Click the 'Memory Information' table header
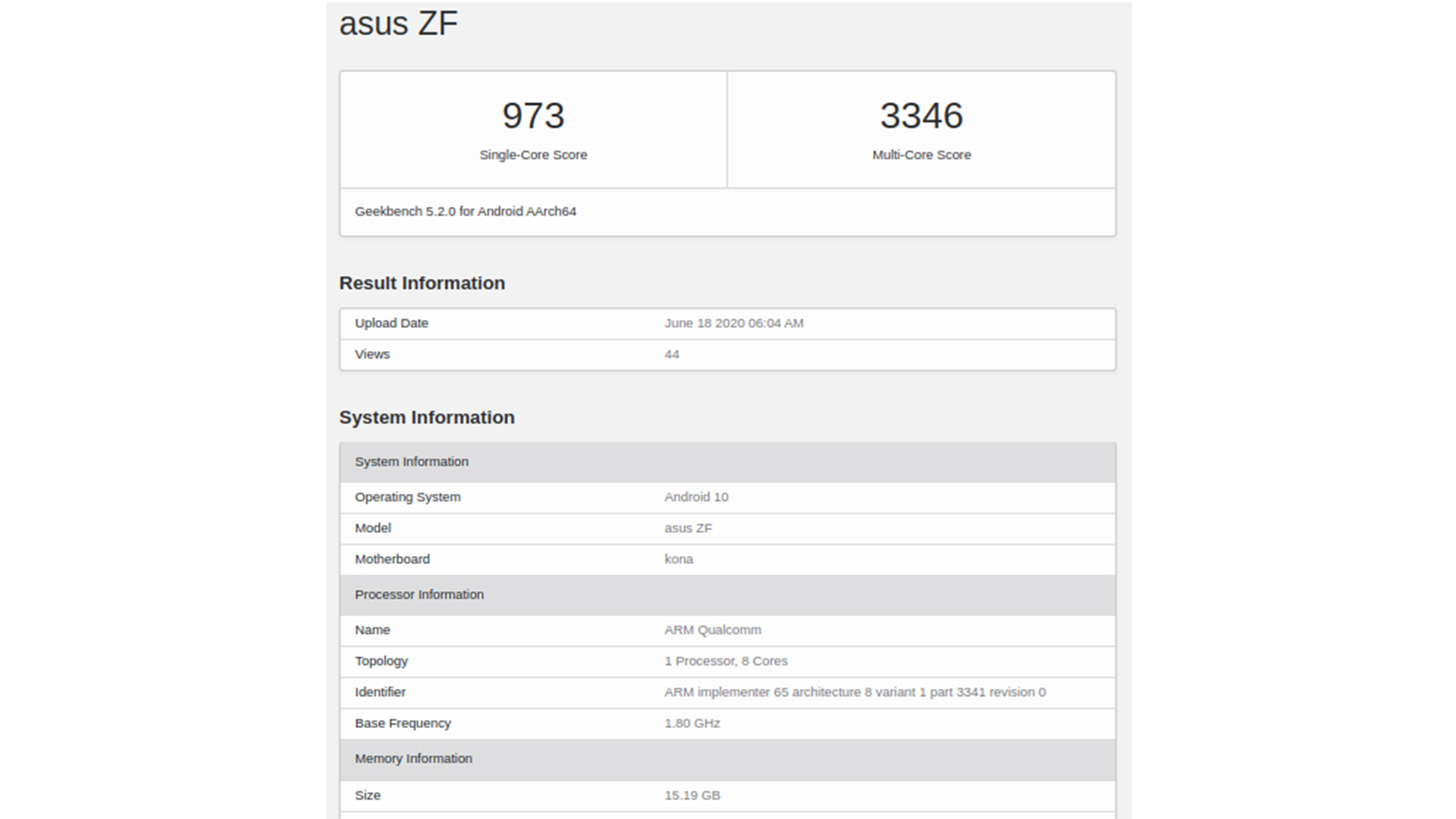The image size is (1456, 819). coord(728,758)
